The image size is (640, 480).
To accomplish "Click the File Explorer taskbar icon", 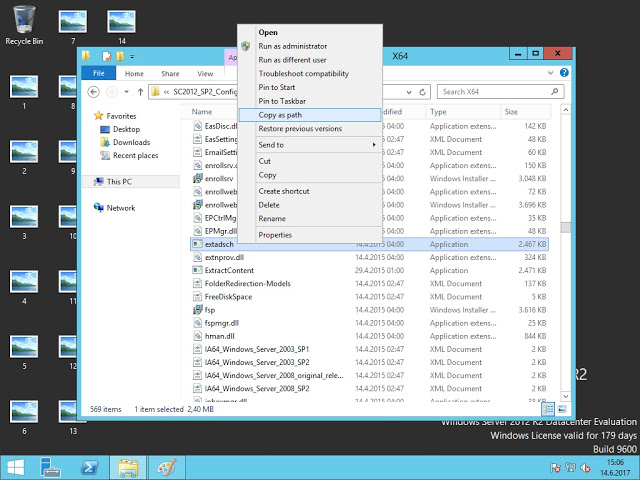I will [127, 466].
